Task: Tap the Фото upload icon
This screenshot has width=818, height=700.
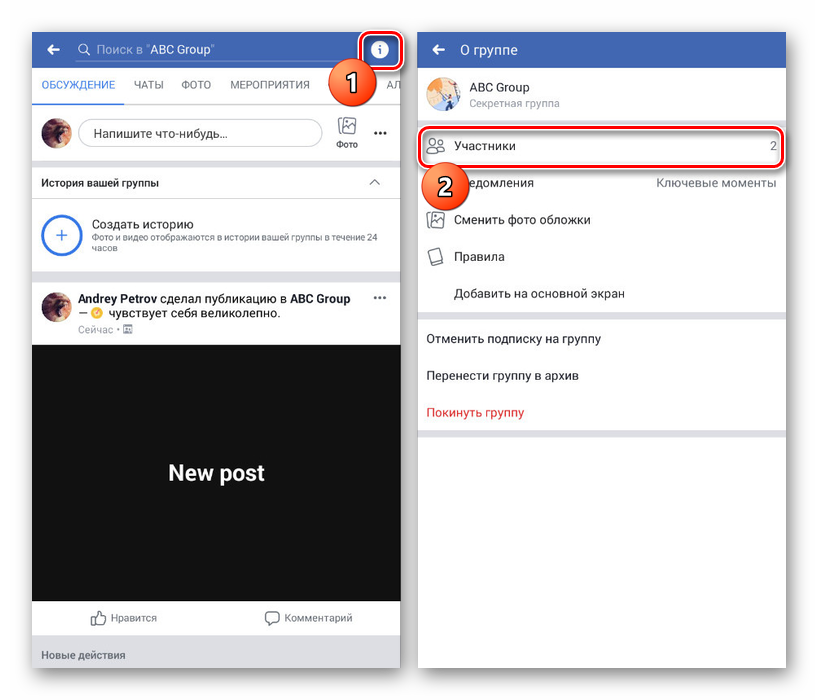Action: click(347, 132)
